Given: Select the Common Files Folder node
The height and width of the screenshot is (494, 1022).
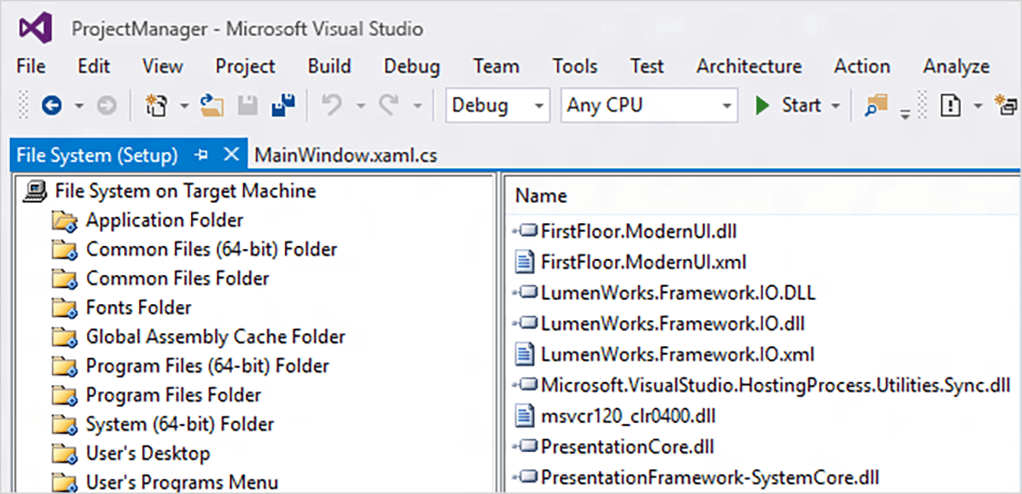Looking at the screenshot, I should tap(177, 279).
